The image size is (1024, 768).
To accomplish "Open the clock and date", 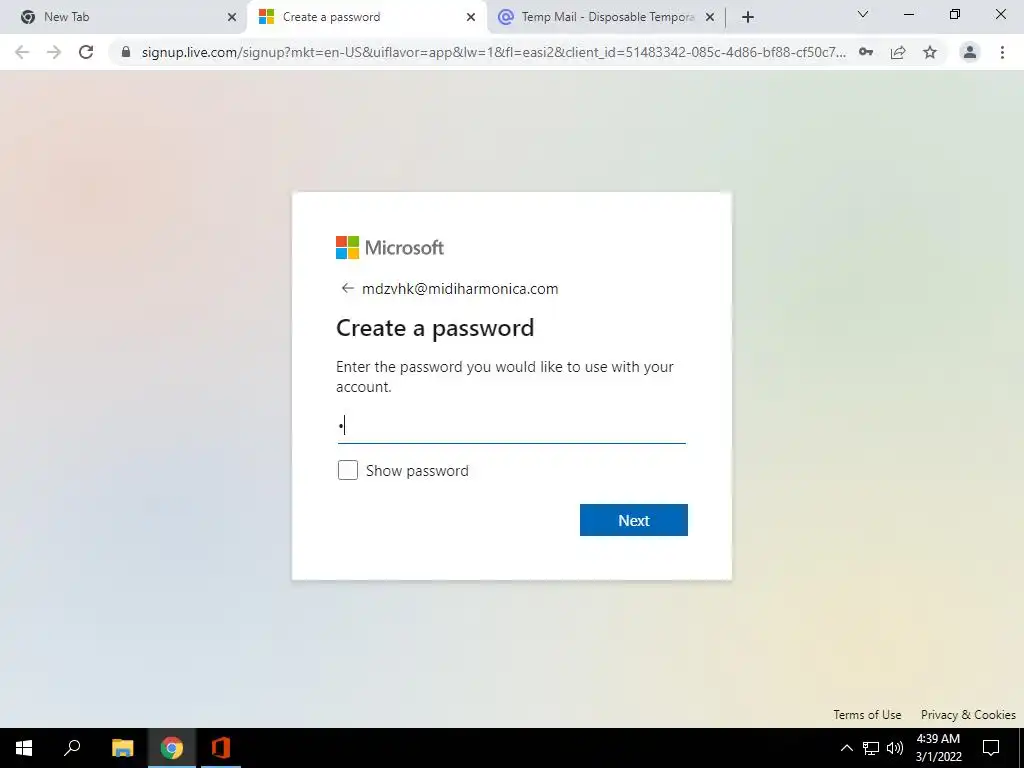I will point(938,748).
